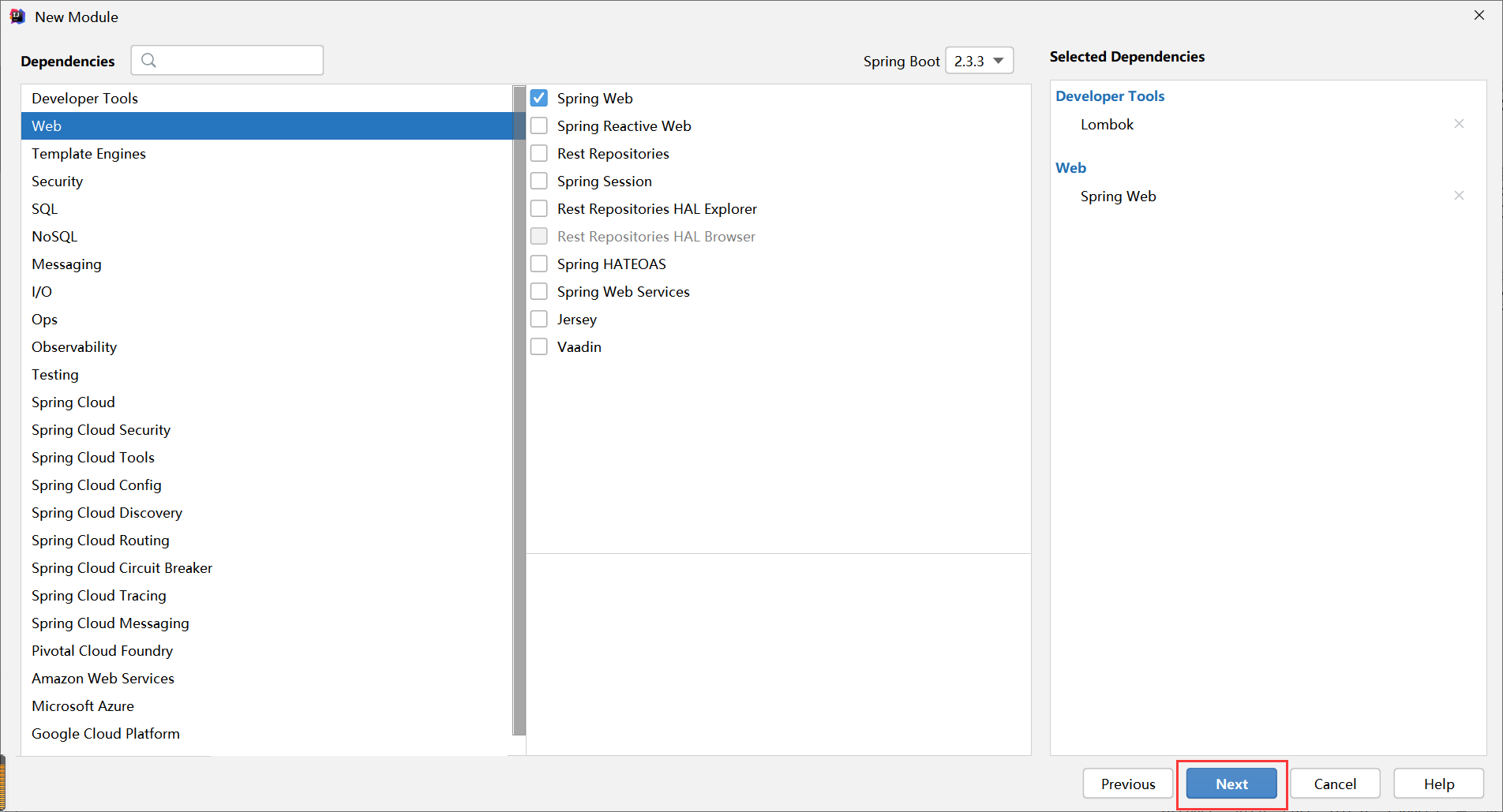Screen dimensions: 1503x812
Task: Select the Jersey dependency checkbox
Action: [x=539, y=319]
